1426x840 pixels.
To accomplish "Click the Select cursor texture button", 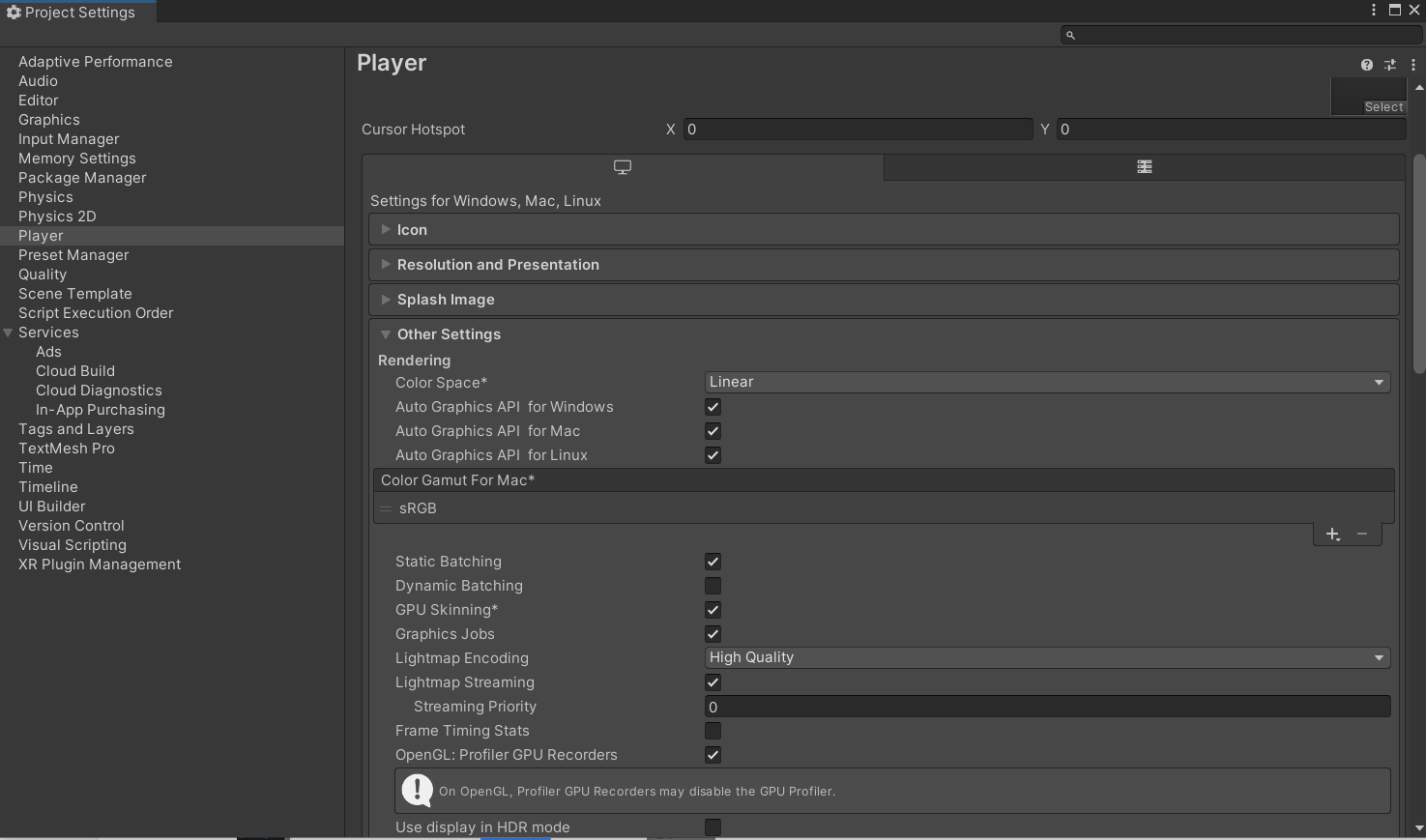I will [x=1383, y=107].
